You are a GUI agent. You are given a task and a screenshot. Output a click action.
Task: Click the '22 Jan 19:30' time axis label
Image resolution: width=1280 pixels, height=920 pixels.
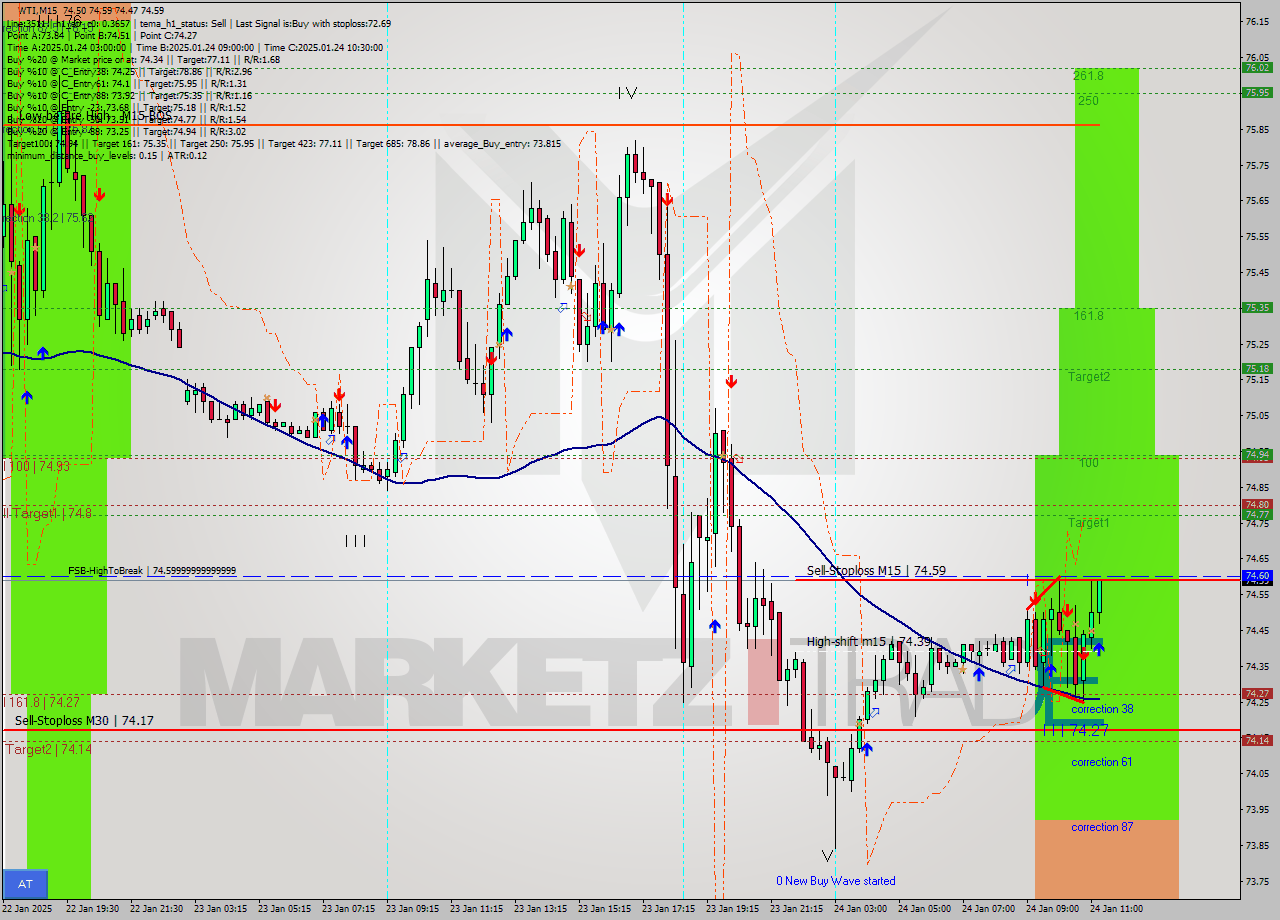(92, 909)
